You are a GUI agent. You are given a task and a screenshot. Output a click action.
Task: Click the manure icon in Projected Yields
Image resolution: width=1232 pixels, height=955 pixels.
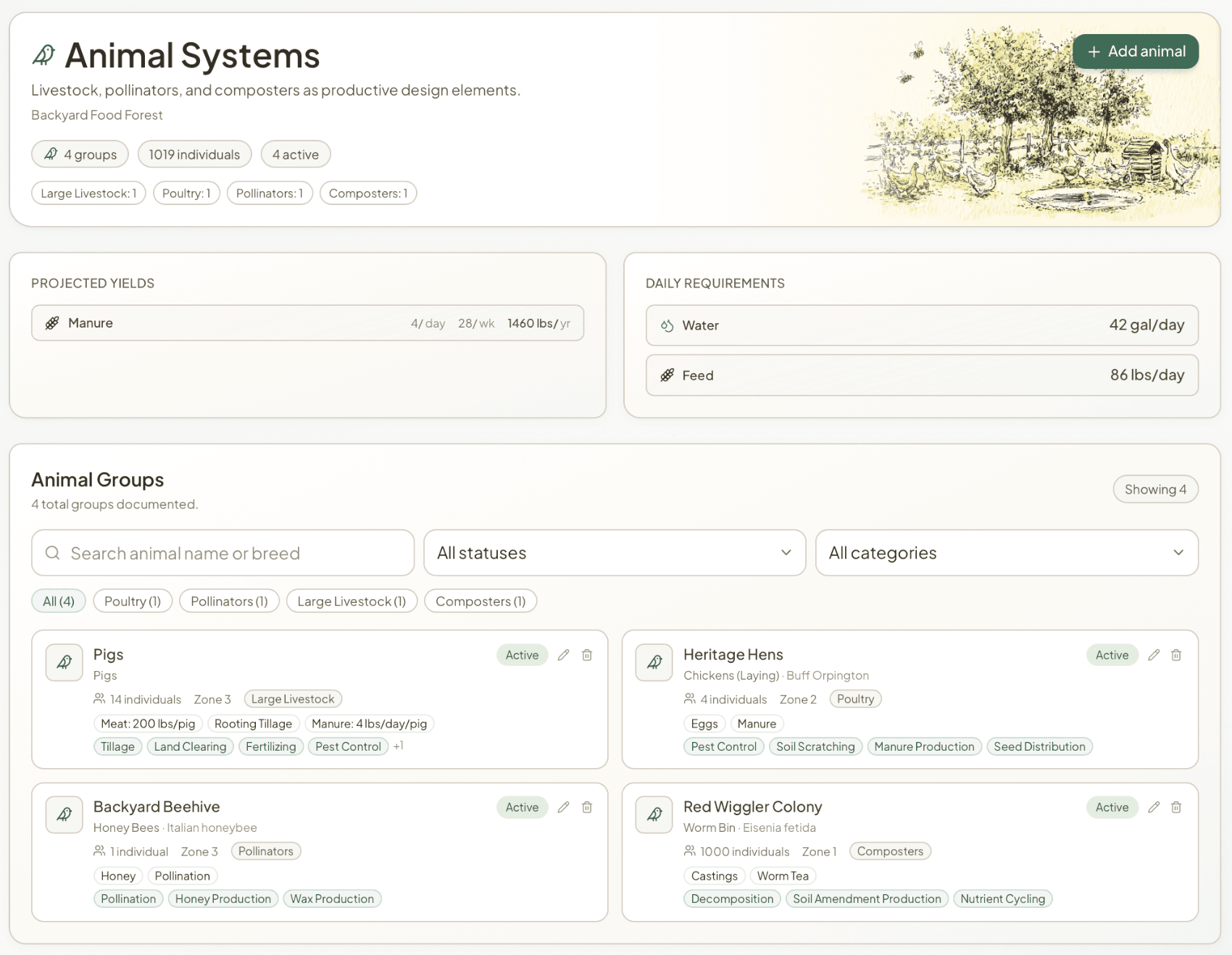coord(51,322)
